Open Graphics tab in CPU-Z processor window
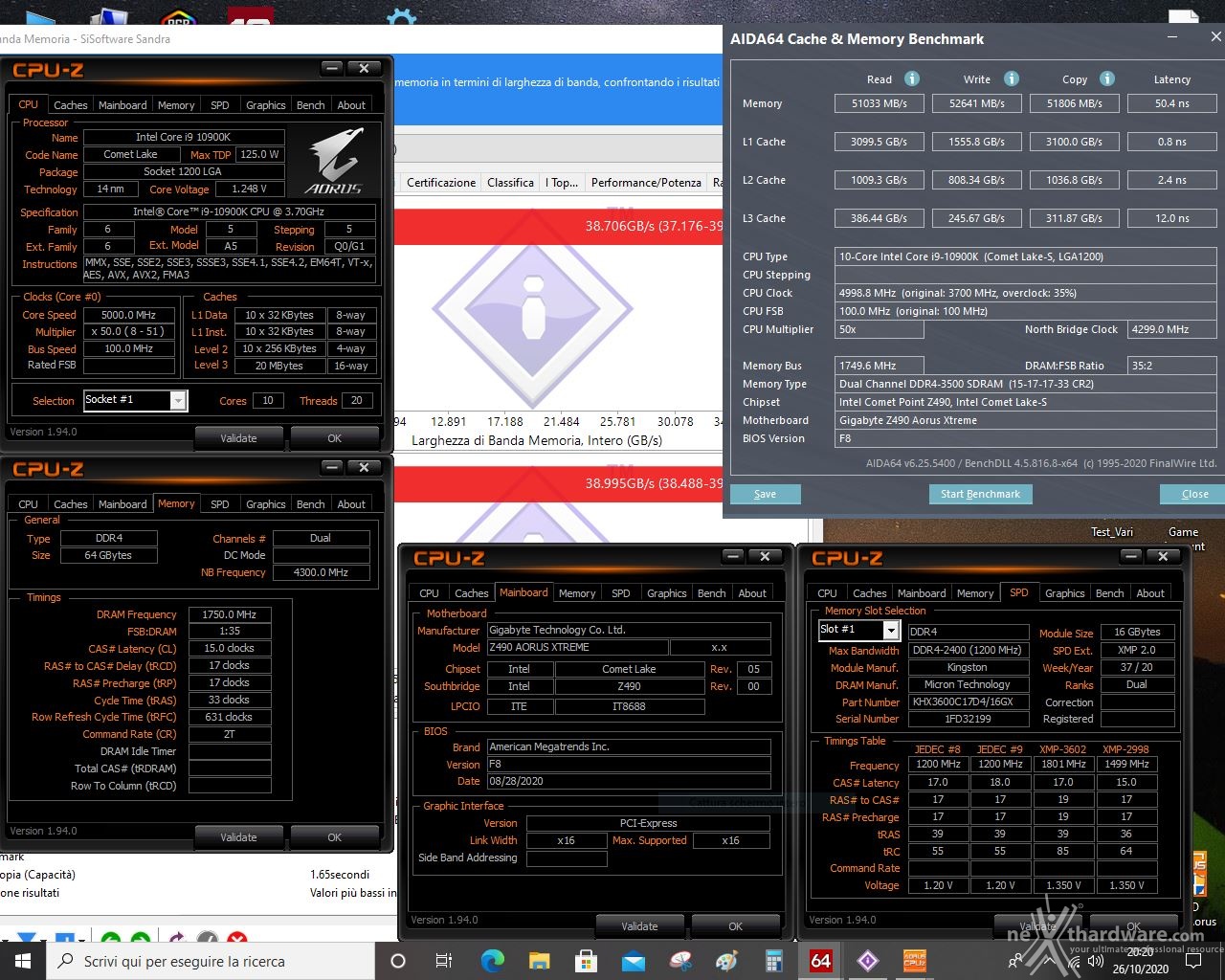The width and height of the screenshot is (1225, 980). tap(265, 105)
